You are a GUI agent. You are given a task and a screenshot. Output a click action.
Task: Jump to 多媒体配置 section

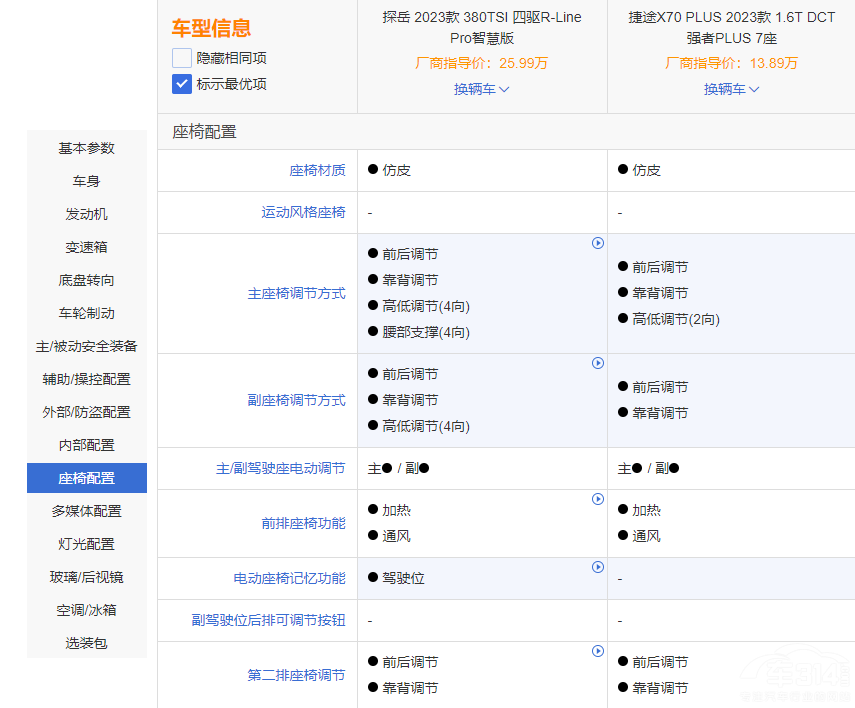pyautogui.click(x=87, y=511)
